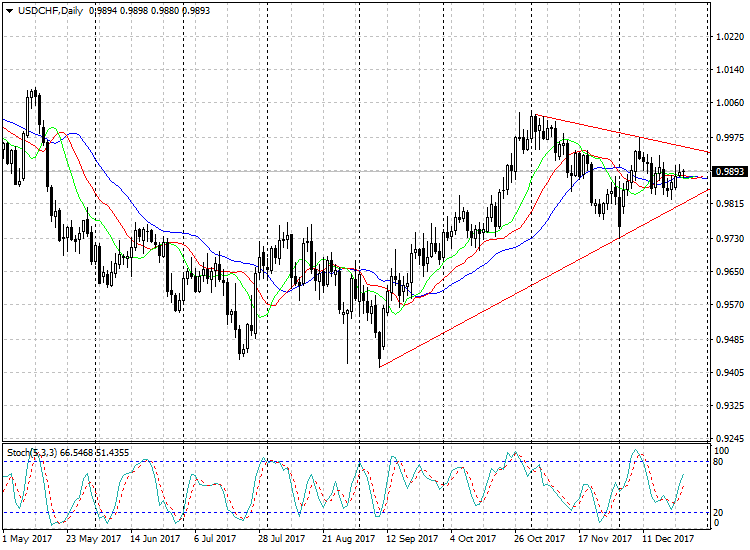Select the 0.9570 price level label
Viewport: 750px width, 550px height.
point(730,305)
